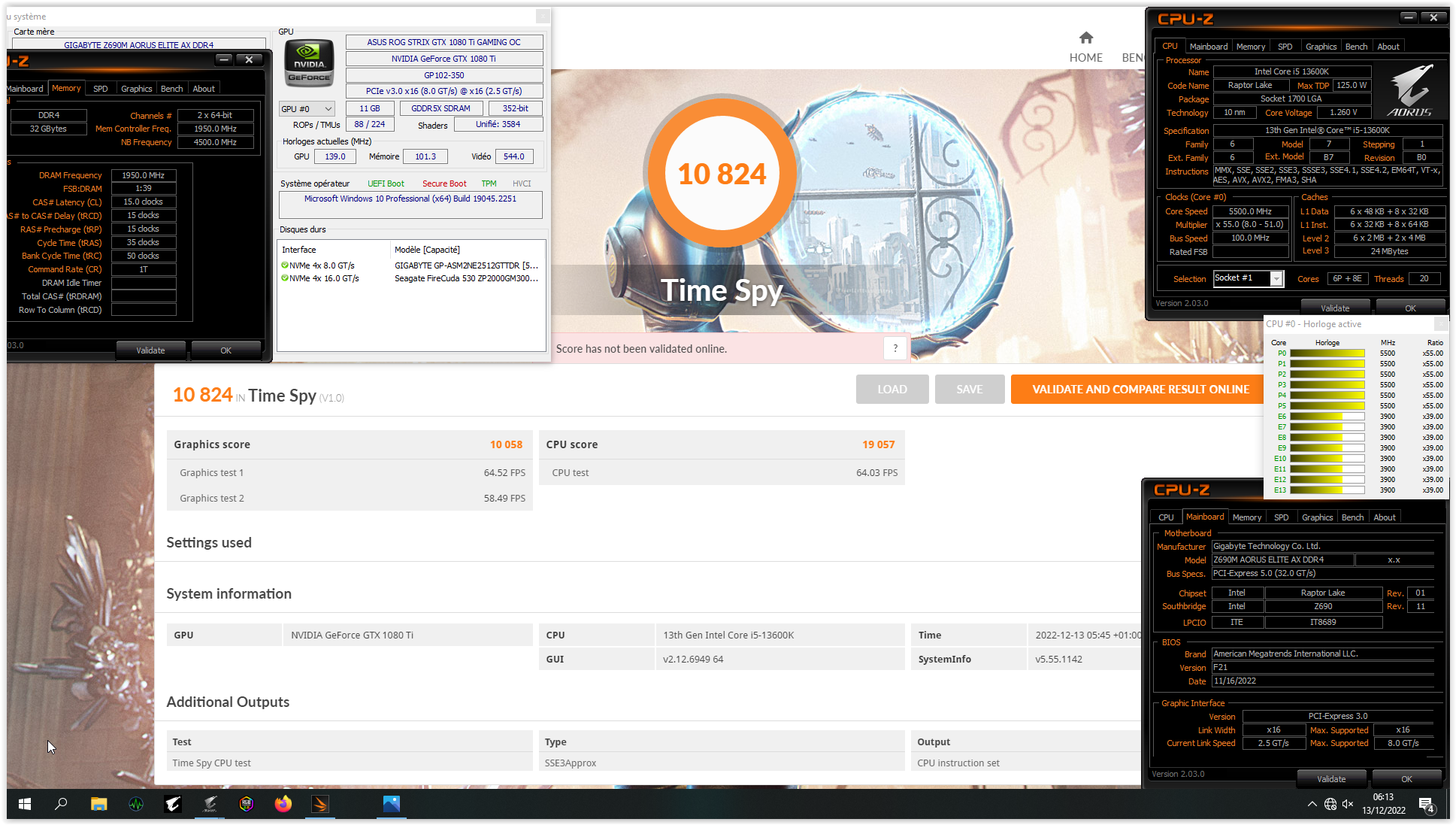
Task: Click the LOAD result button
Action: [892, 390]
